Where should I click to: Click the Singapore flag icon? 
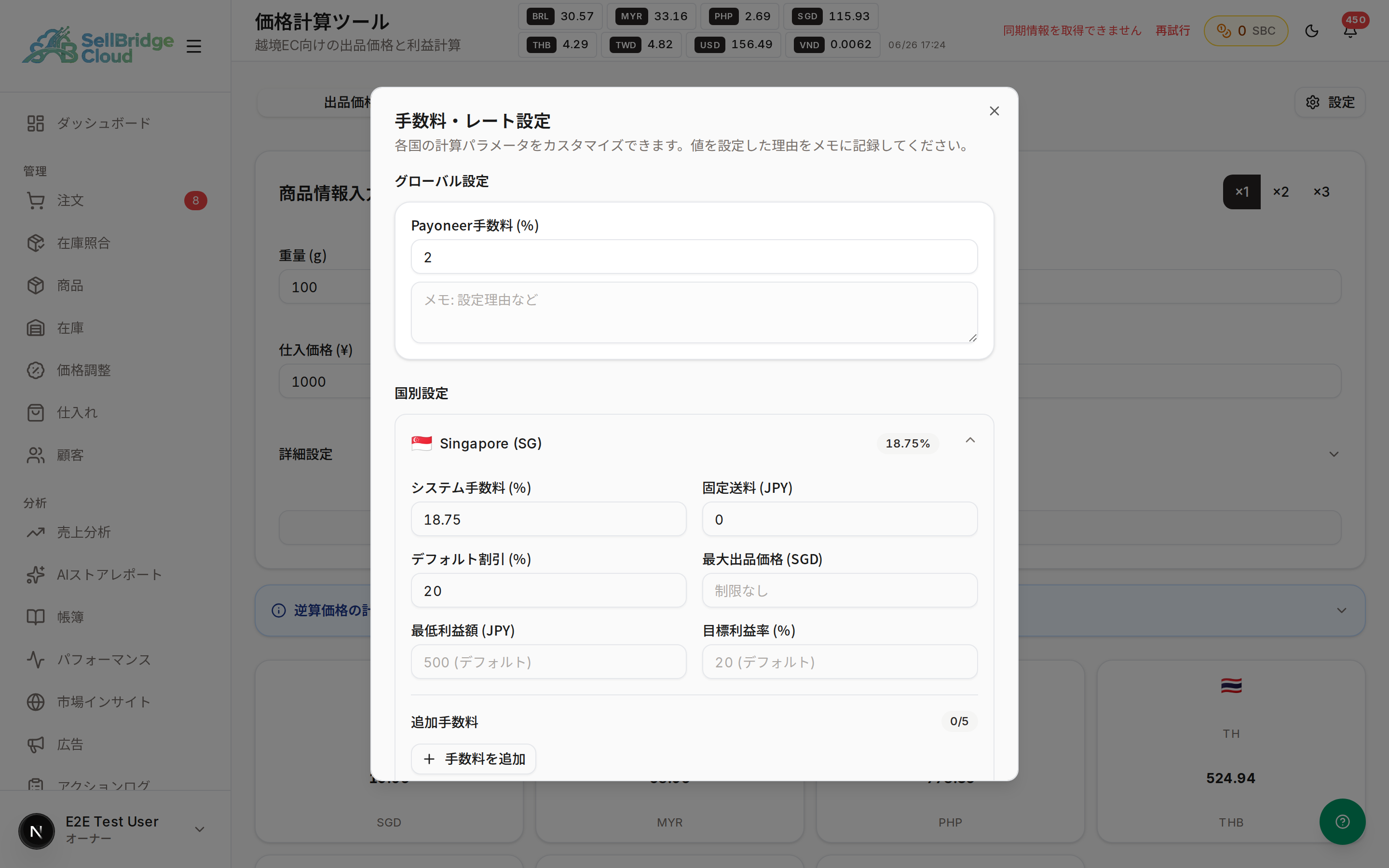422,443
